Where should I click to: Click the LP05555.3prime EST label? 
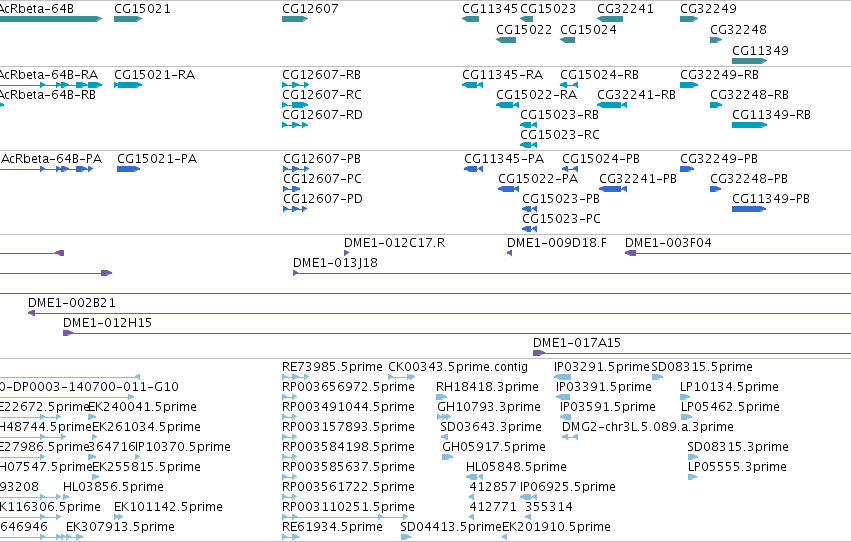point(737,467)
